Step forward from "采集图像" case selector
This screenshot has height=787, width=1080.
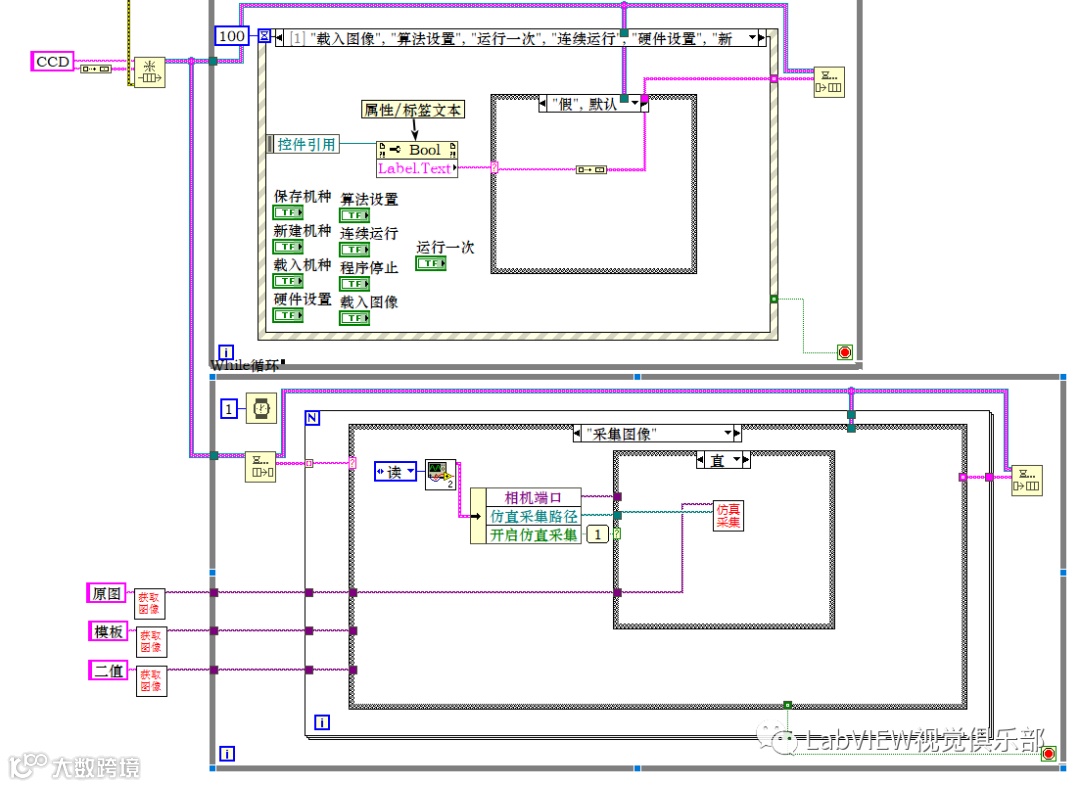[737, 433]
